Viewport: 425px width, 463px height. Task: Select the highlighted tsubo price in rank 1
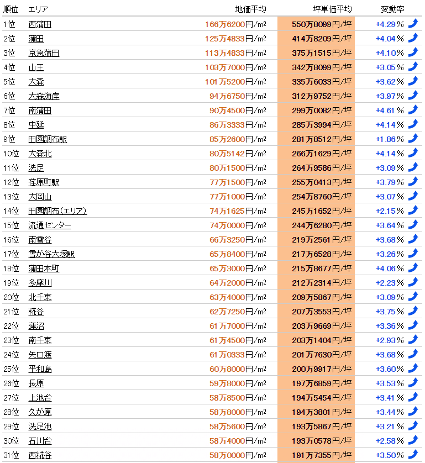pos(321,24)
